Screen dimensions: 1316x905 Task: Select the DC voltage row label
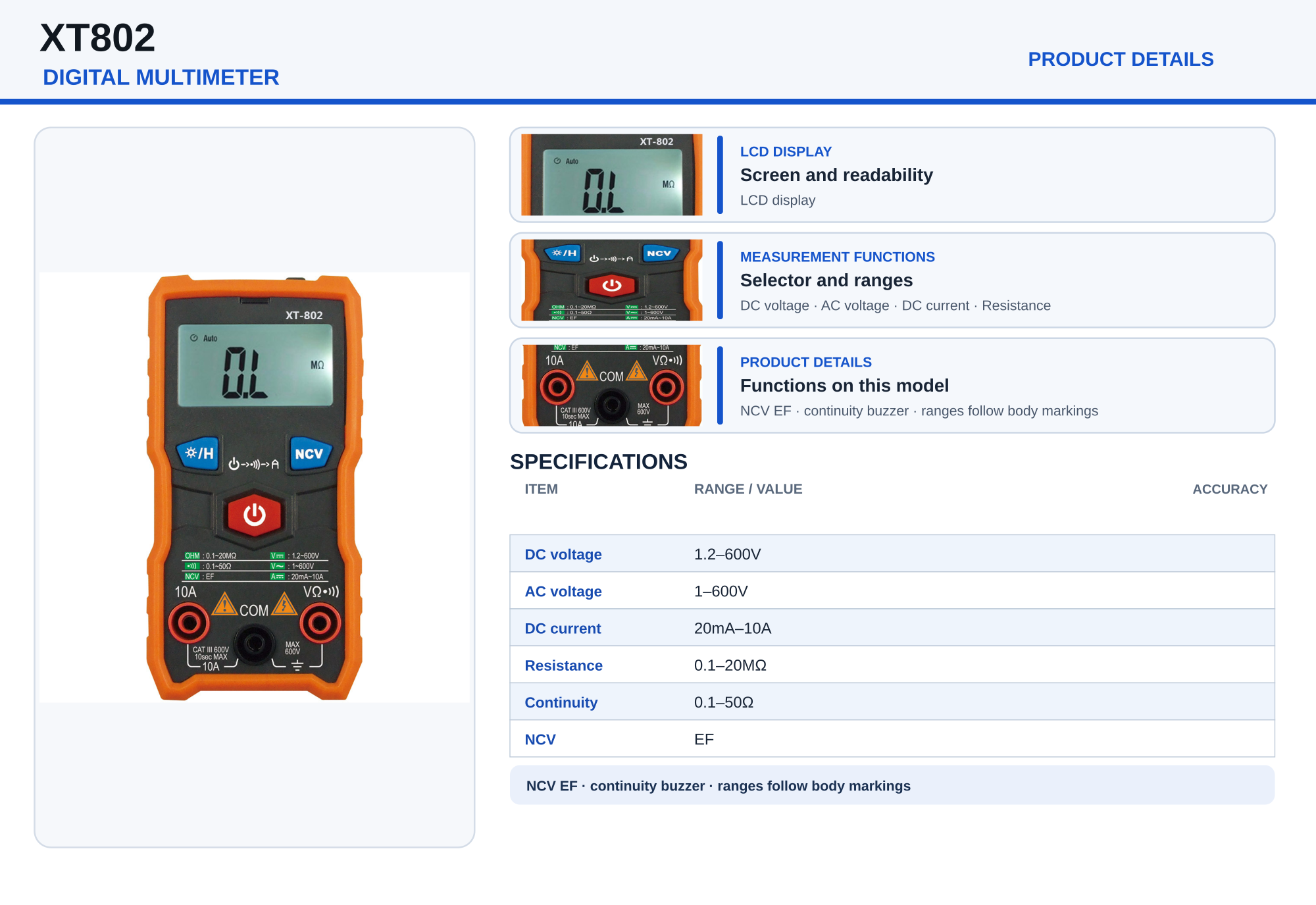tap(563, 555)
